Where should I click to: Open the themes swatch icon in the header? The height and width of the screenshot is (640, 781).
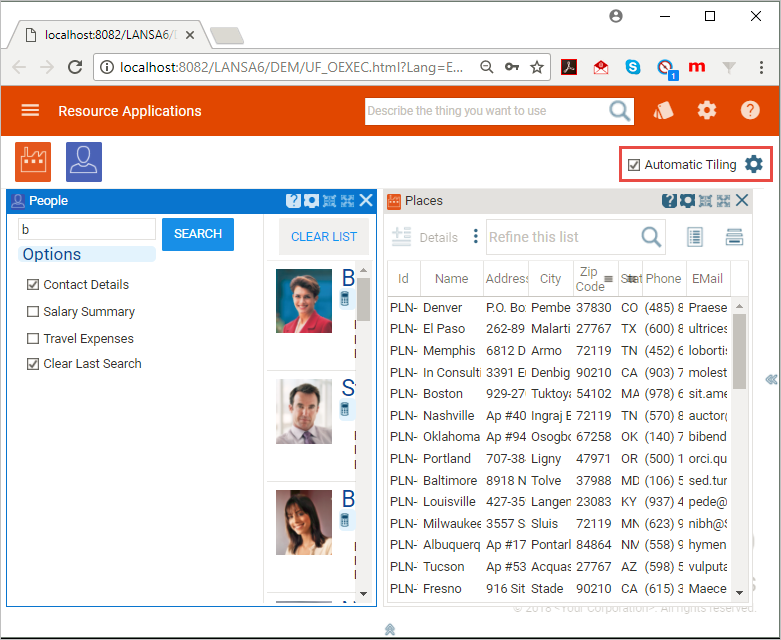pos(663,111)
